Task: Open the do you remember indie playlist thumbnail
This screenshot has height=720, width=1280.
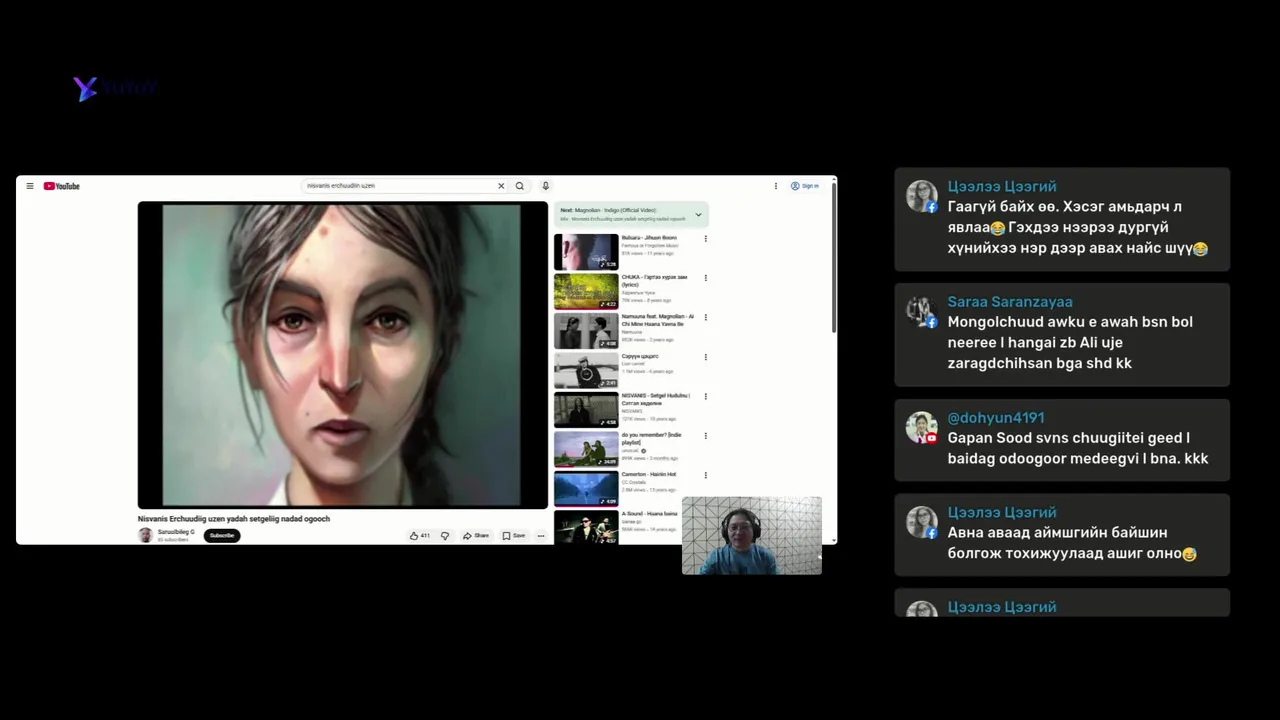Action: pyautogui.click(x=586, y=449)
